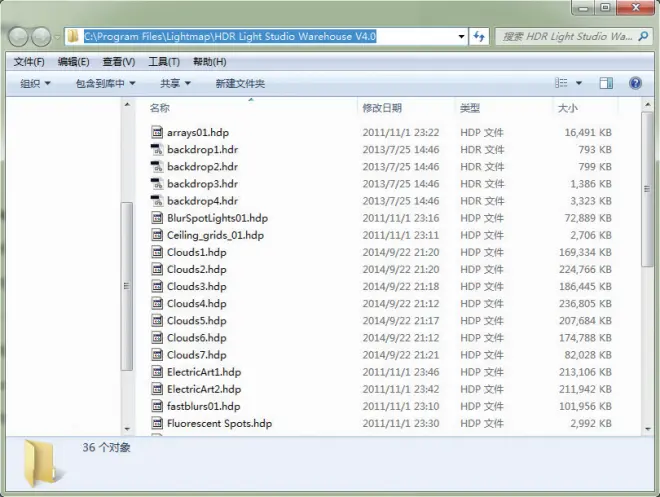Click the Clouds5.hdp file icon

click(x=157, y=321)
